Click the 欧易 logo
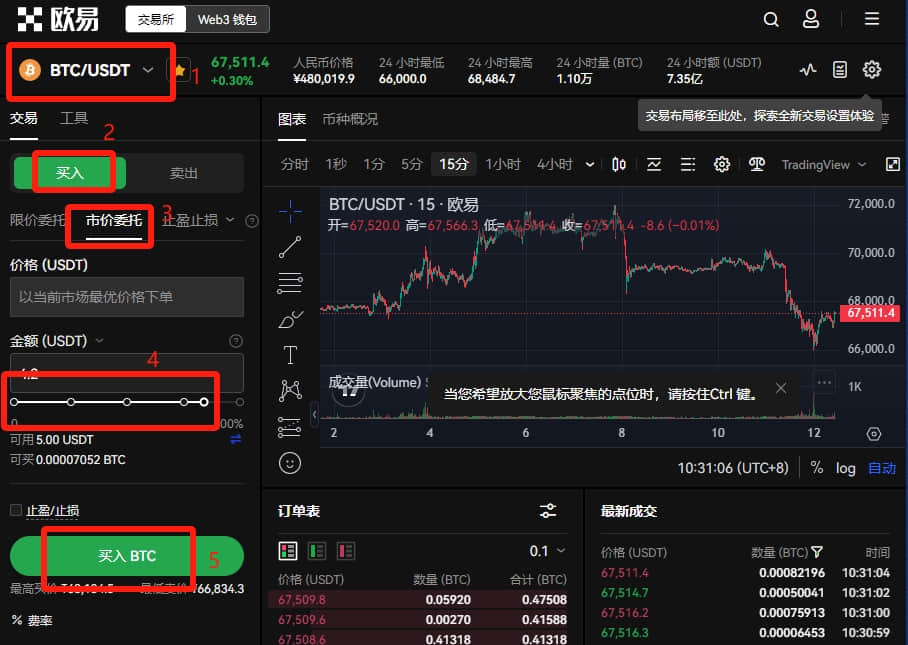Viewport: 908px width, 645px height. click(58, 19)
